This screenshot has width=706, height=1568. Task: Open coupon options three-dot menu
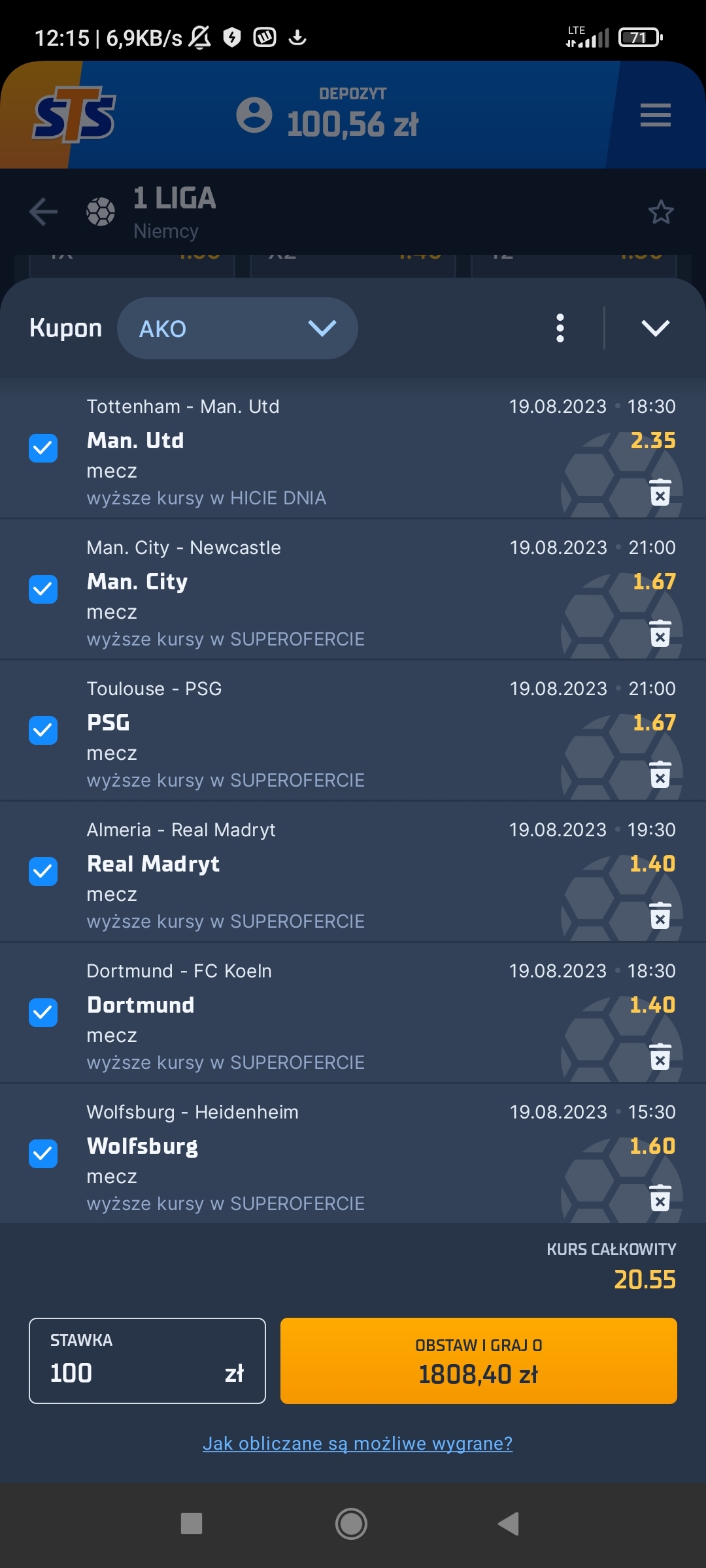tap(560, 328)
